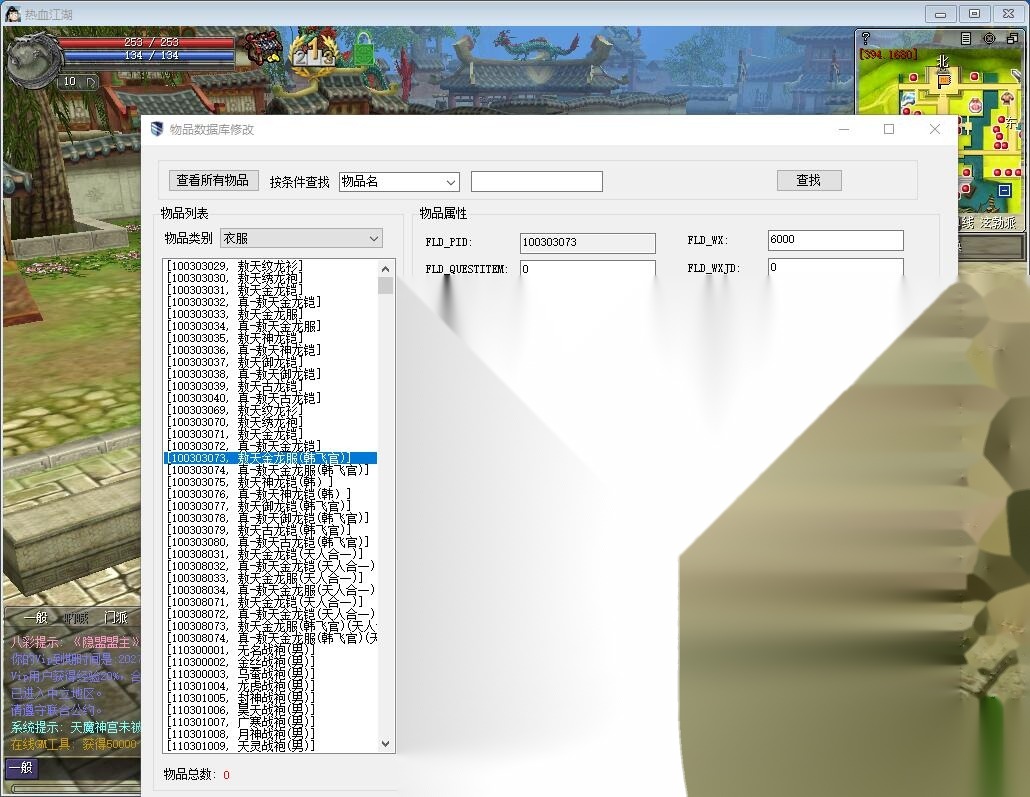Select item 100303069 敖天纹龙衫
This screenshot has height=797, width=1030.
click(271, 410)
